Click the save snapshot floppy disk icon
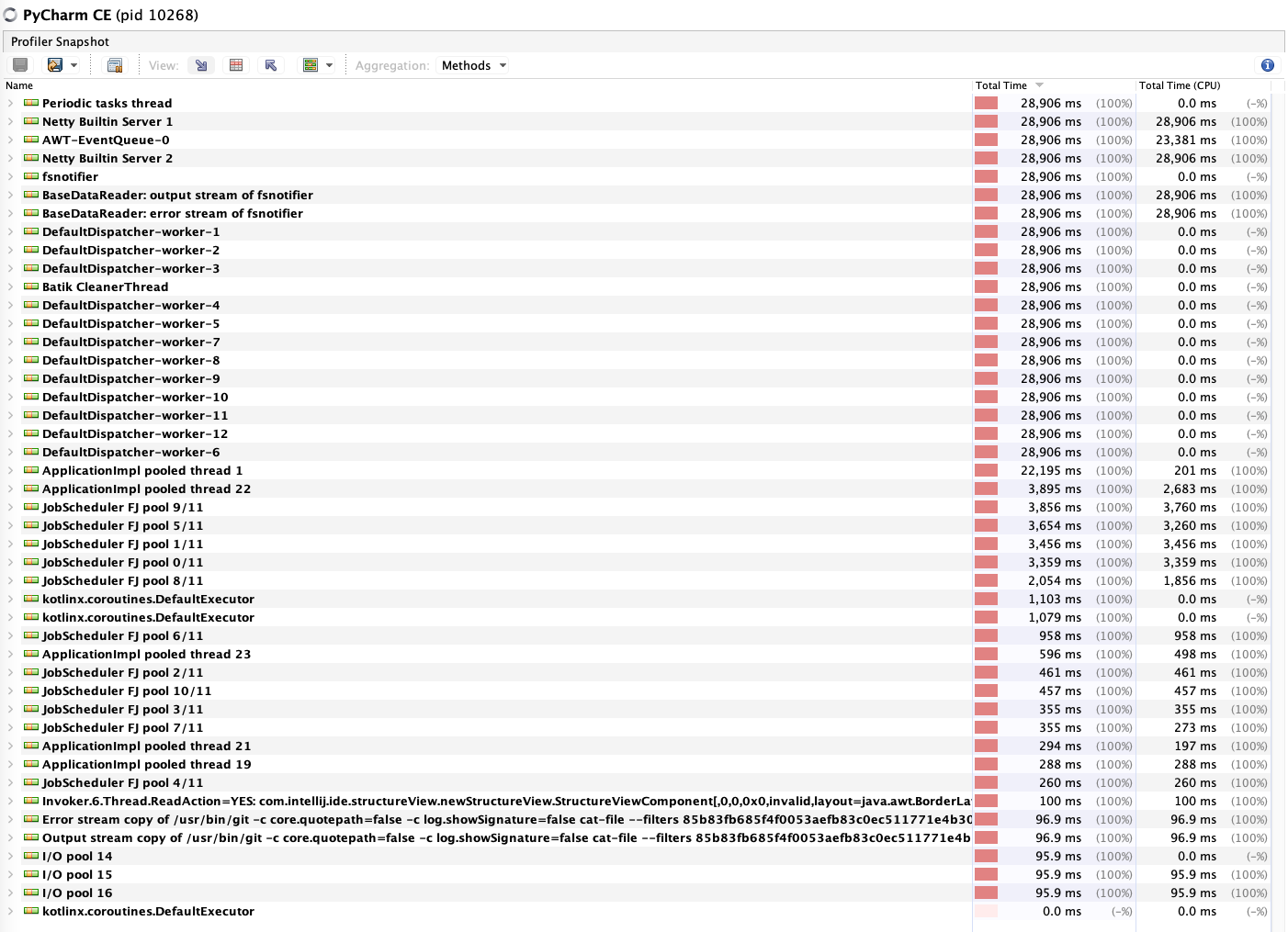1288x932 pixels. (19, 64)
